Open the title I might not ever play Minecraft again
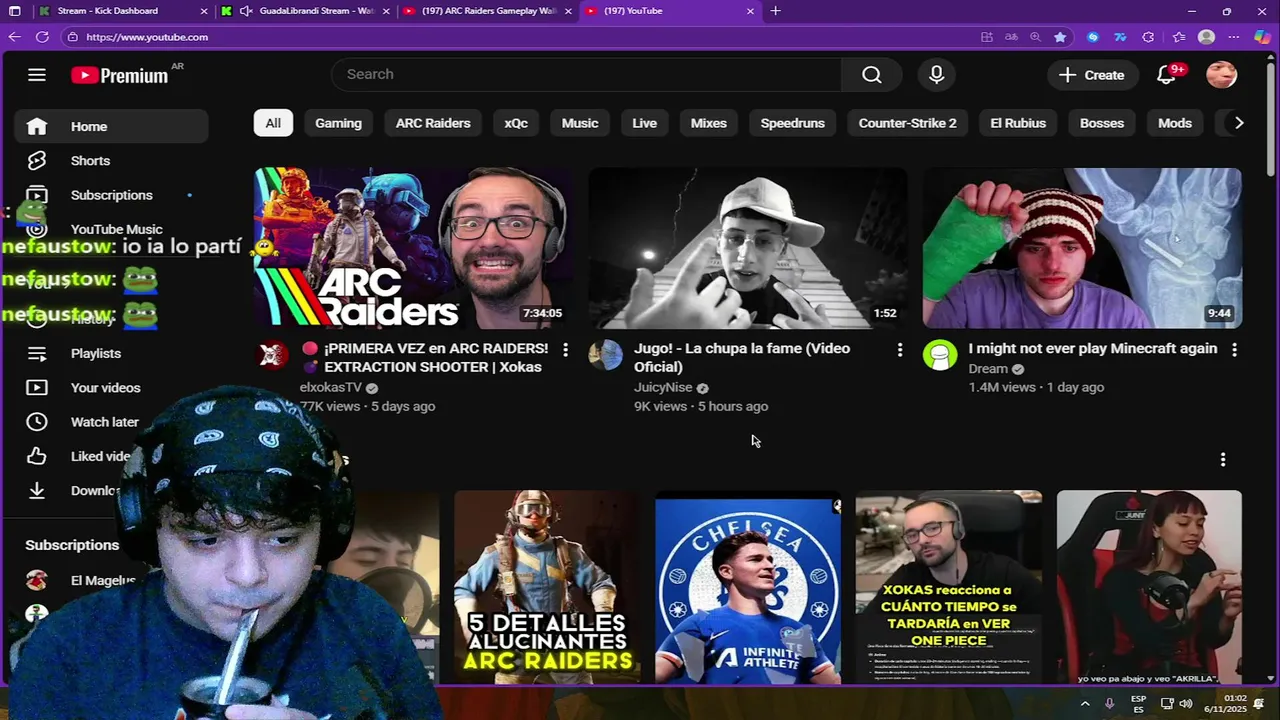The width and height of the screenshot is (1280, 720). pyautogui.click(x=1092, y=349)
